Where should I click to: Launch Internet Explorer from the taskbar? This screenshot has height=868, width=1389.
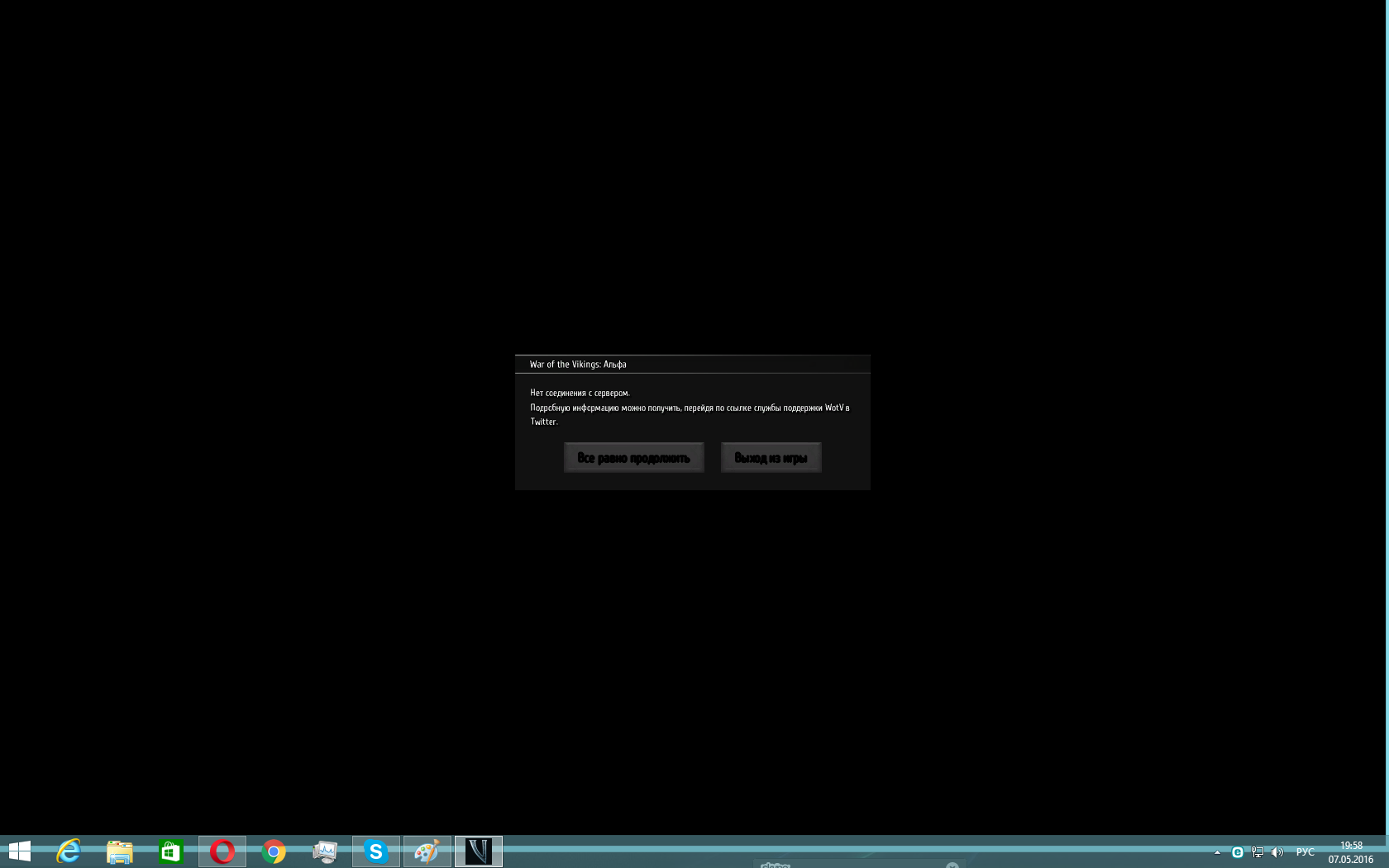(x=69, y=851)
